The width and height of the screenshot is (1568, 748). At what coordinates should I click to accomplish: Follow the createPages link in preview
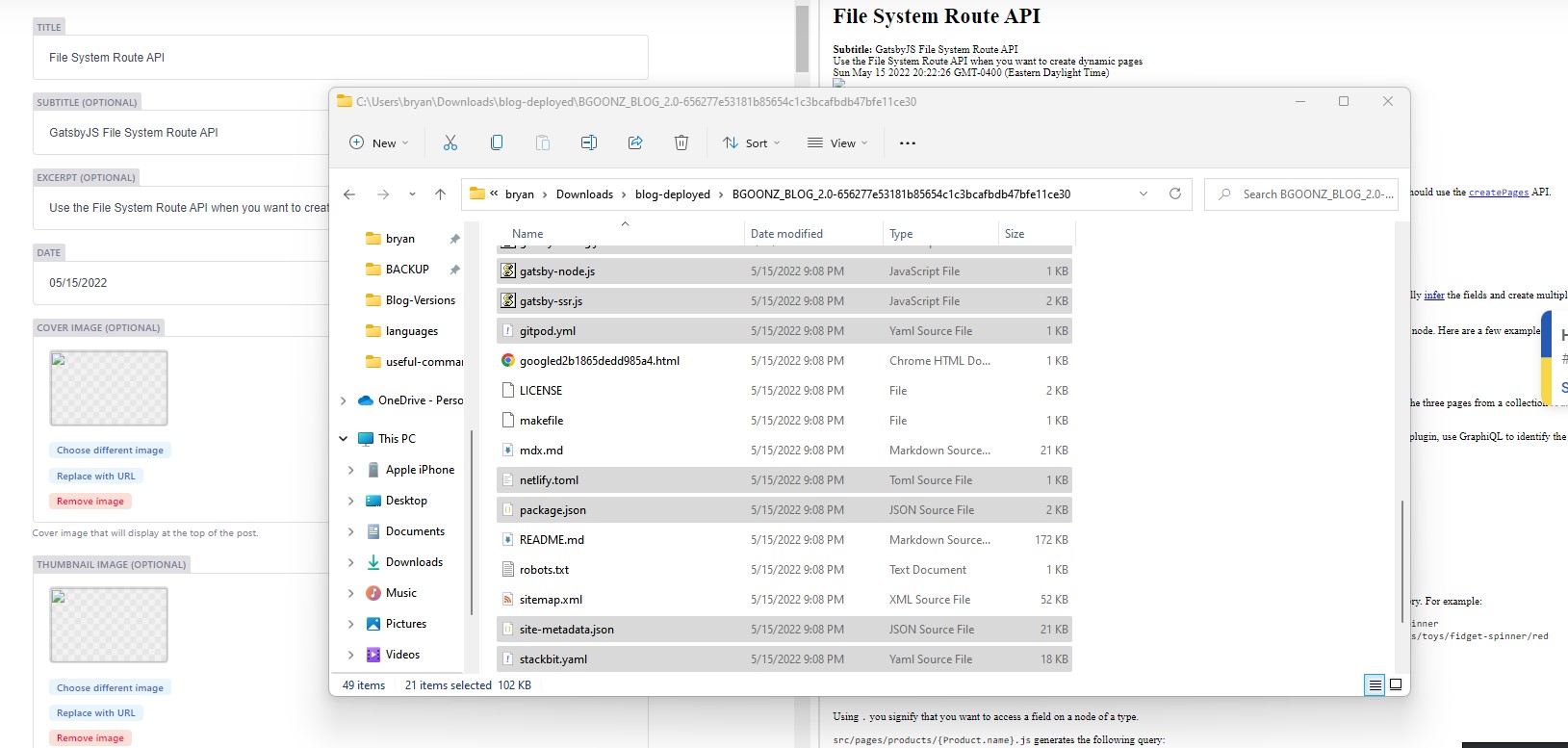tap(1498, 193)
